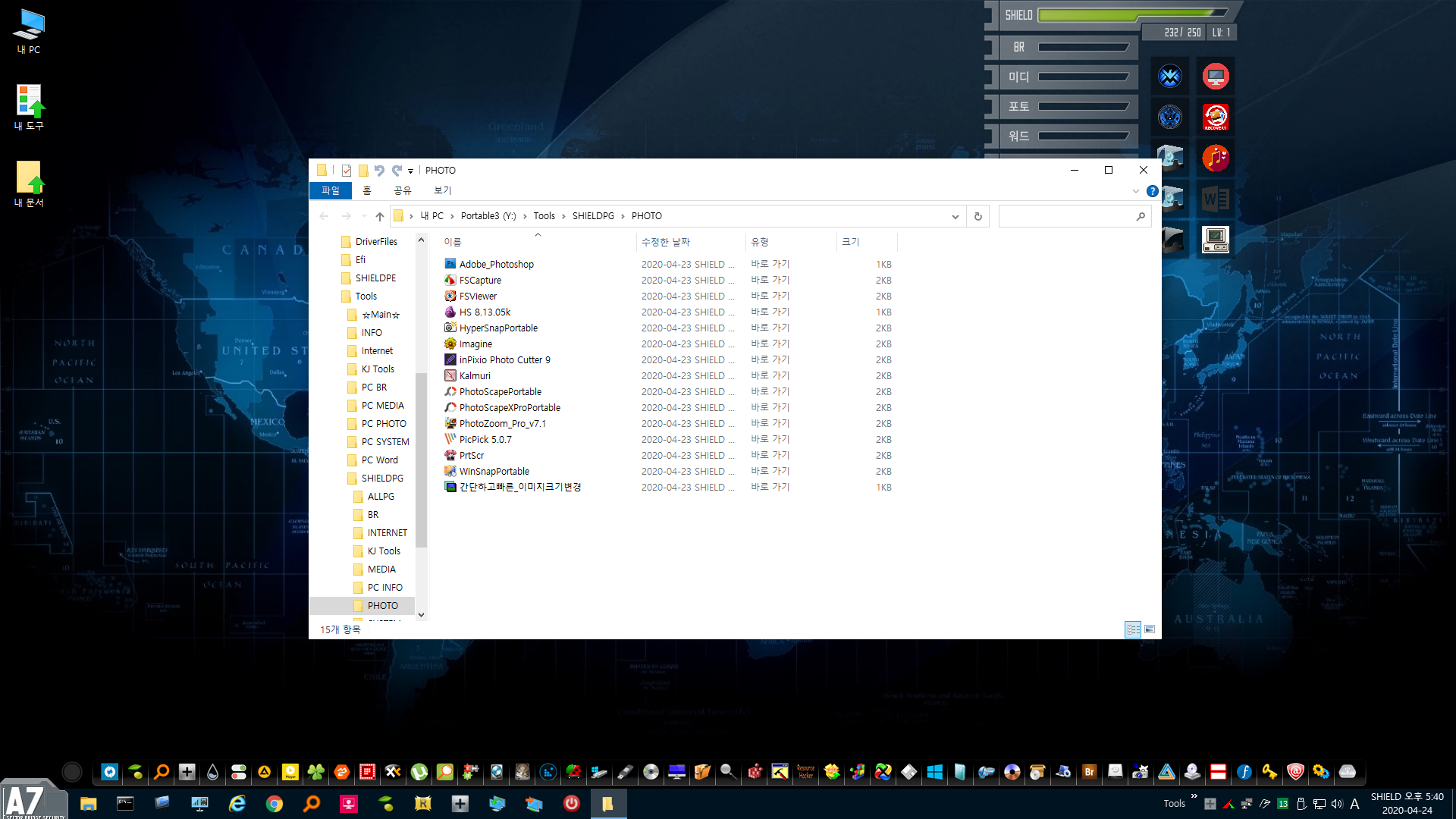Open the yellow Player dock icon
This screenshot has width=1456, height=819.
[290, 772]
